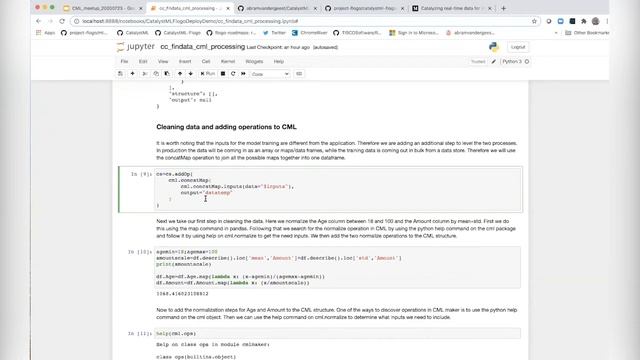Select code cell In [11] help(cml.ops)
Viewport: 640px width, 360px height.
click(x=338, y=333)
